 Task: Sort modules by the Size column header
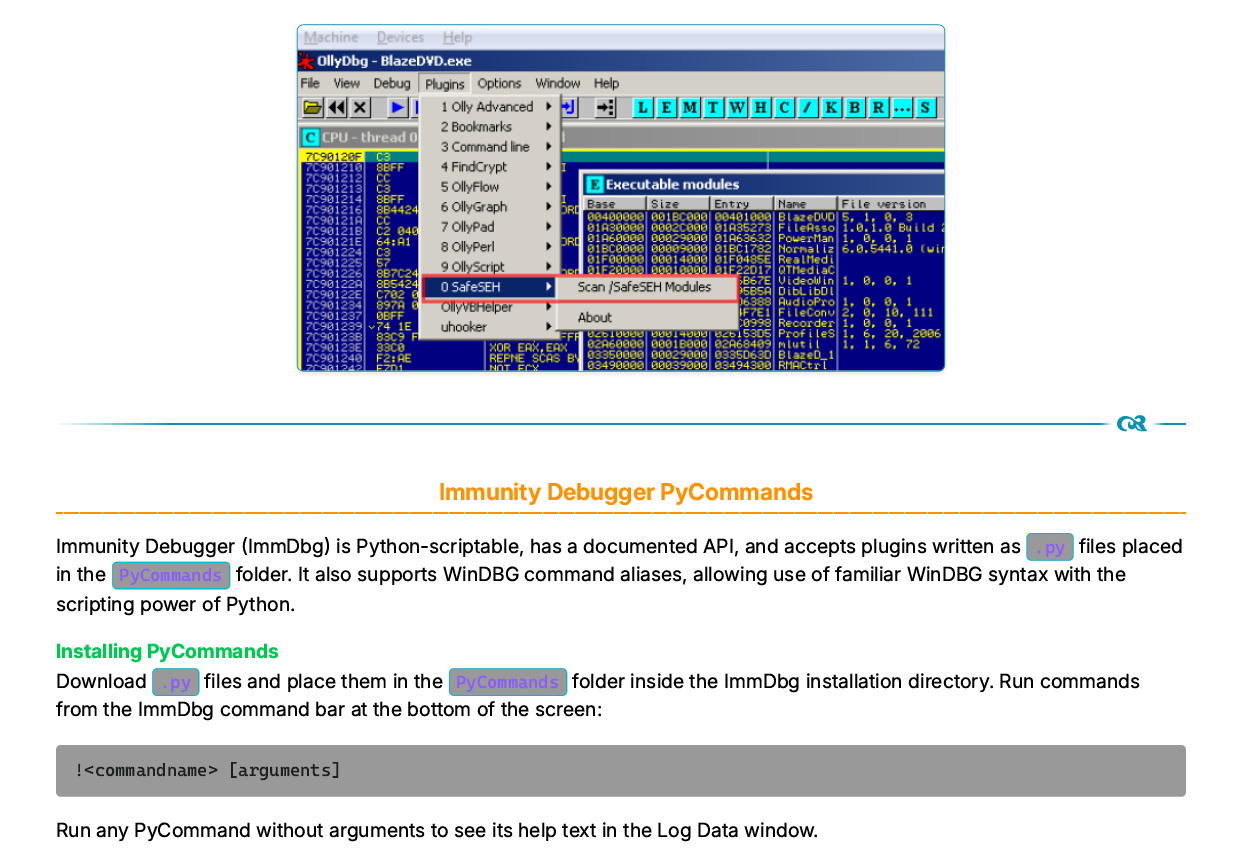pyautogui.click(x=678, y=204)
